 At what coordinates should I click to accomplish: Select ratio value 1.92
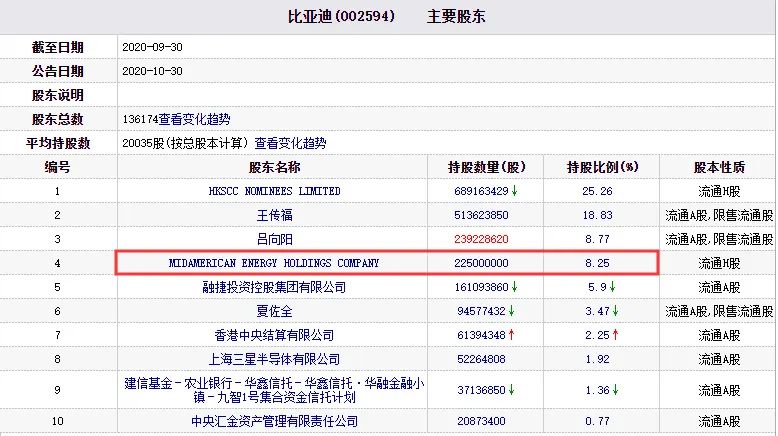click(597, 359)
